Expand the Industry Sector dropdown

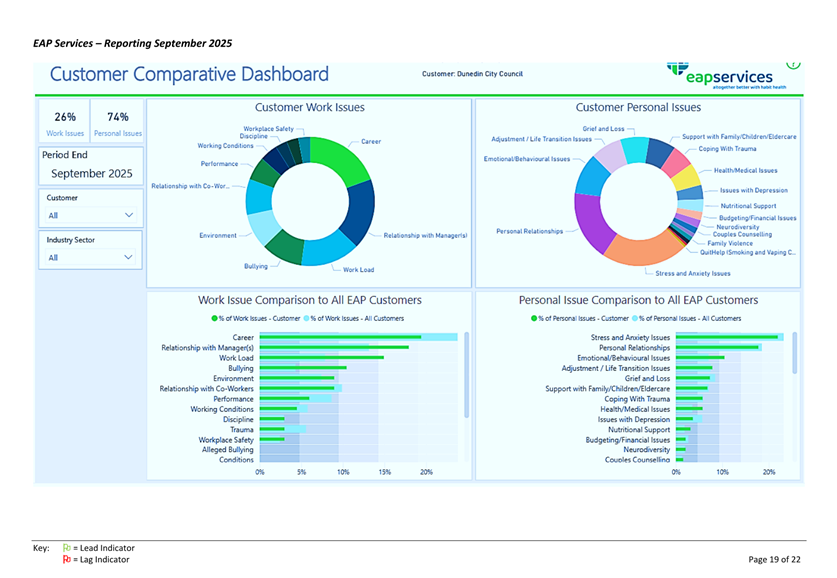pyautogui.click(x=90, y=257)
